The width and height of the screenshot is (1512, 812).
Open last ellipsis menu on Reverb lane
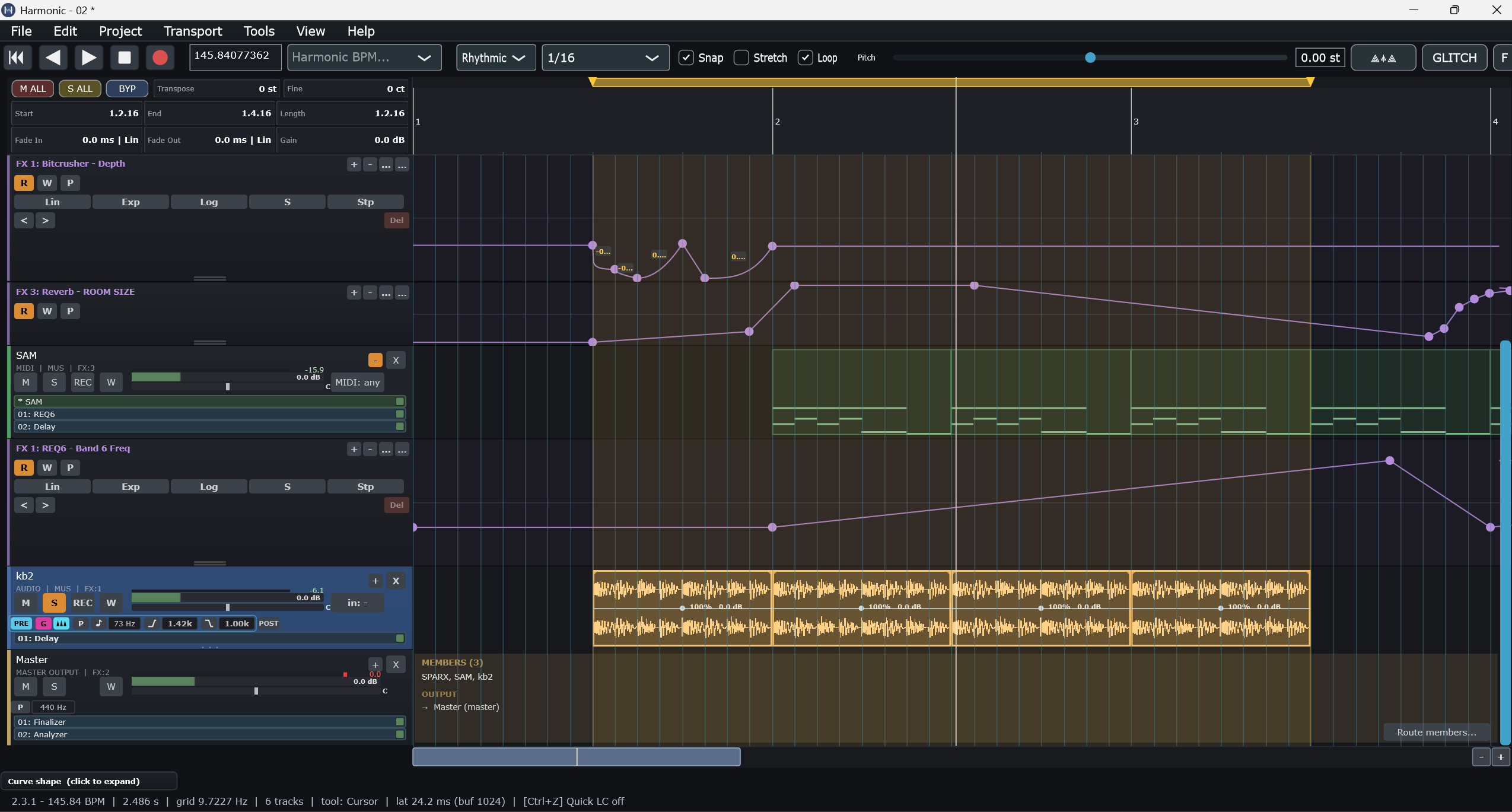point(402,292)
